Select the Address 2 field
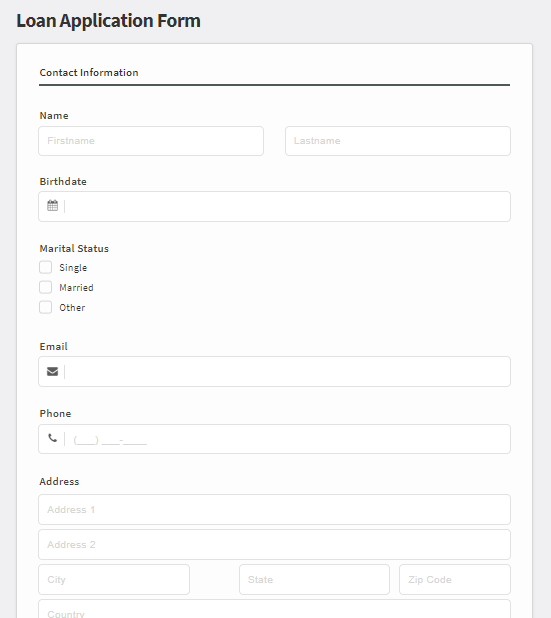Image resolution: width=551 pixels, height=618 pixels. click(x=274, y=544)
